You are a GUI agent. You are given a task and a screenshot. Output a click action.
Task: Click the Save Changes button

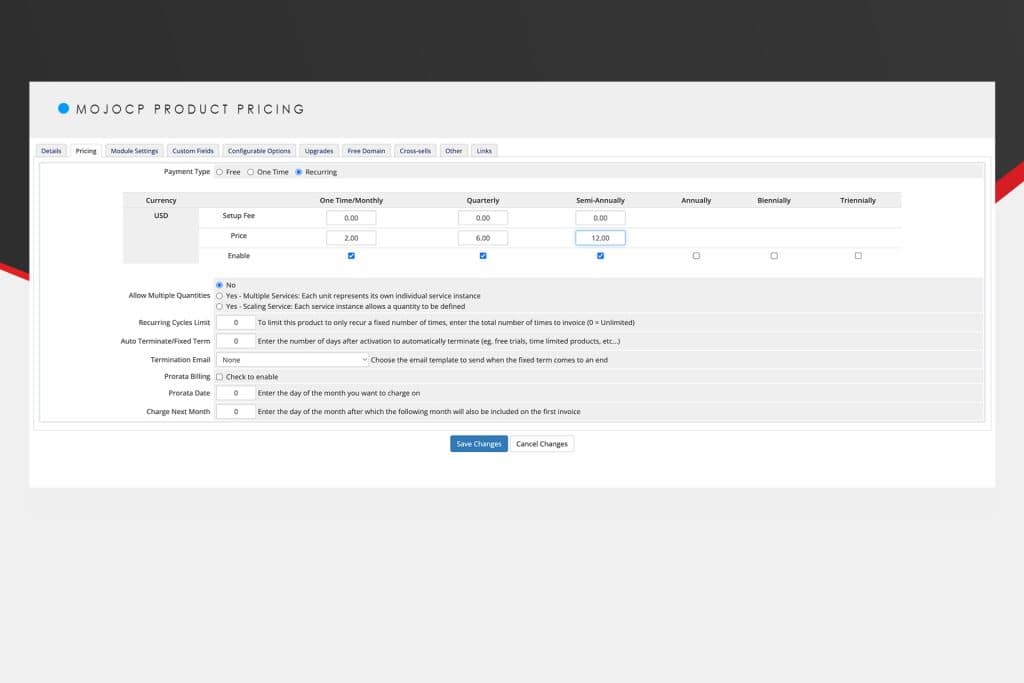tap(479, 444)
